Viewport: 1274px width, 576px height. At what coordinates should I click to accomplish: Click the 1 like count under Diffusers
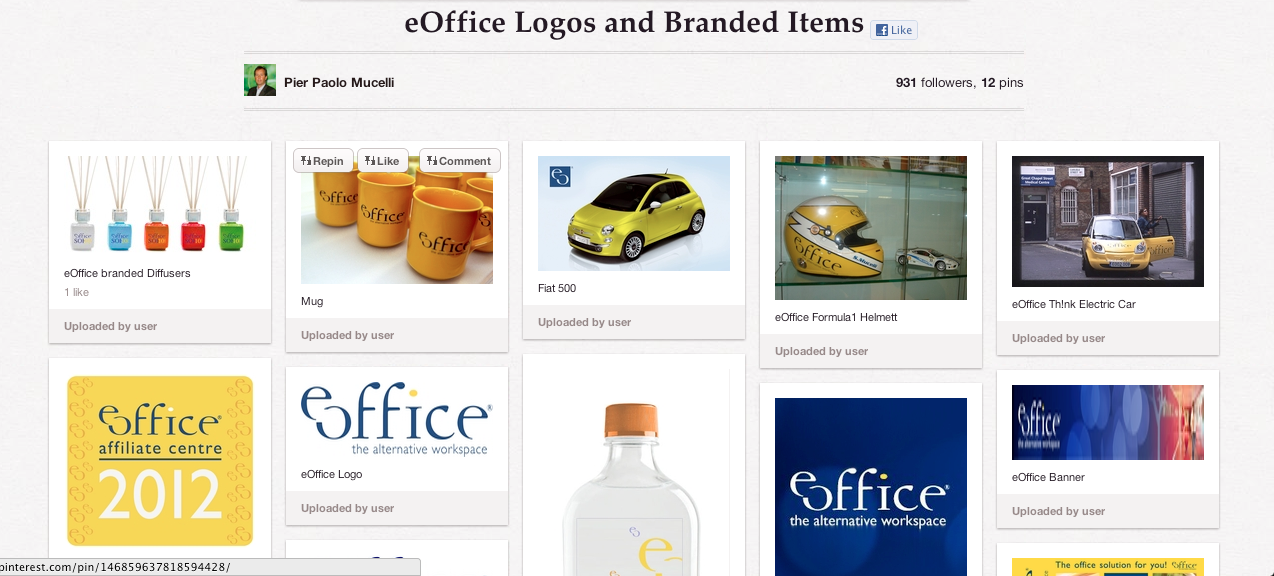(x=76, y=292)
